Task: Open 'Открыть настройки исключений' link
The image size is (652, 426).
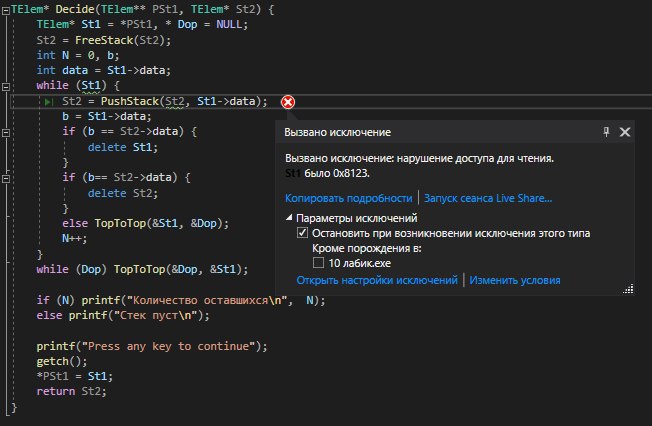Action: coord(377,280)
